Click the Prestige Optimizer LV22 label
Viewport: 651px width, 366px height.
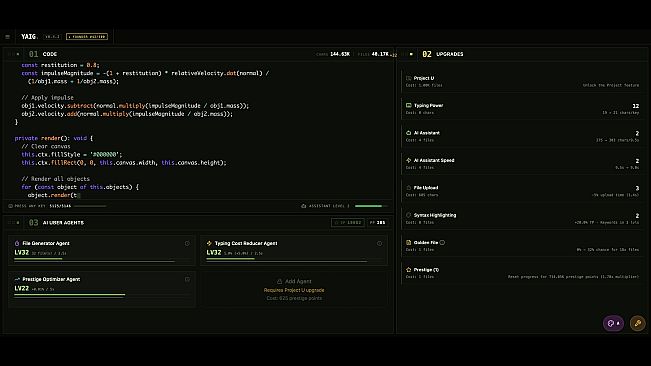tap(22, 288)
